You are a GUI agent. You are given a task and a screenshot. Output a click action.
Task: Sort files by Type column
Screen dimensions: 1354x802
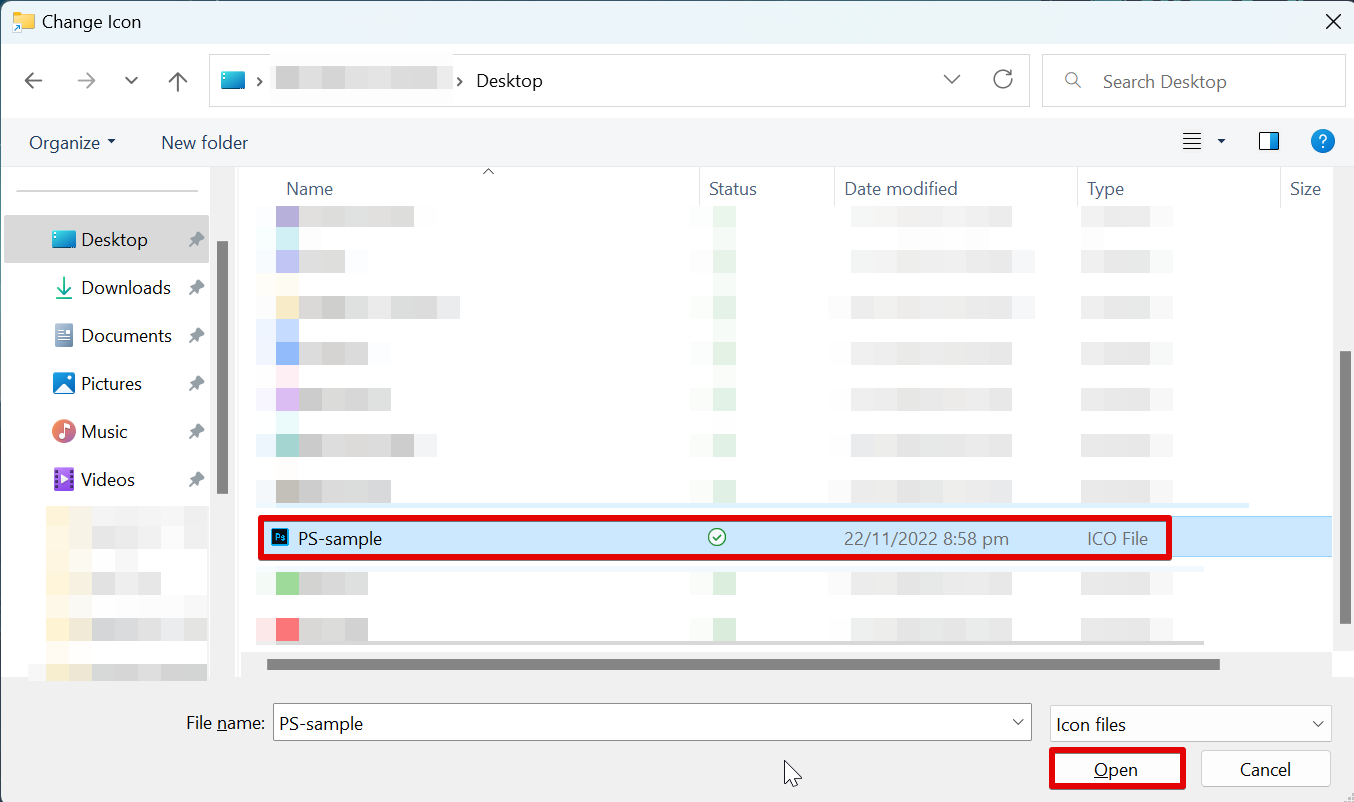point(1105,189)
